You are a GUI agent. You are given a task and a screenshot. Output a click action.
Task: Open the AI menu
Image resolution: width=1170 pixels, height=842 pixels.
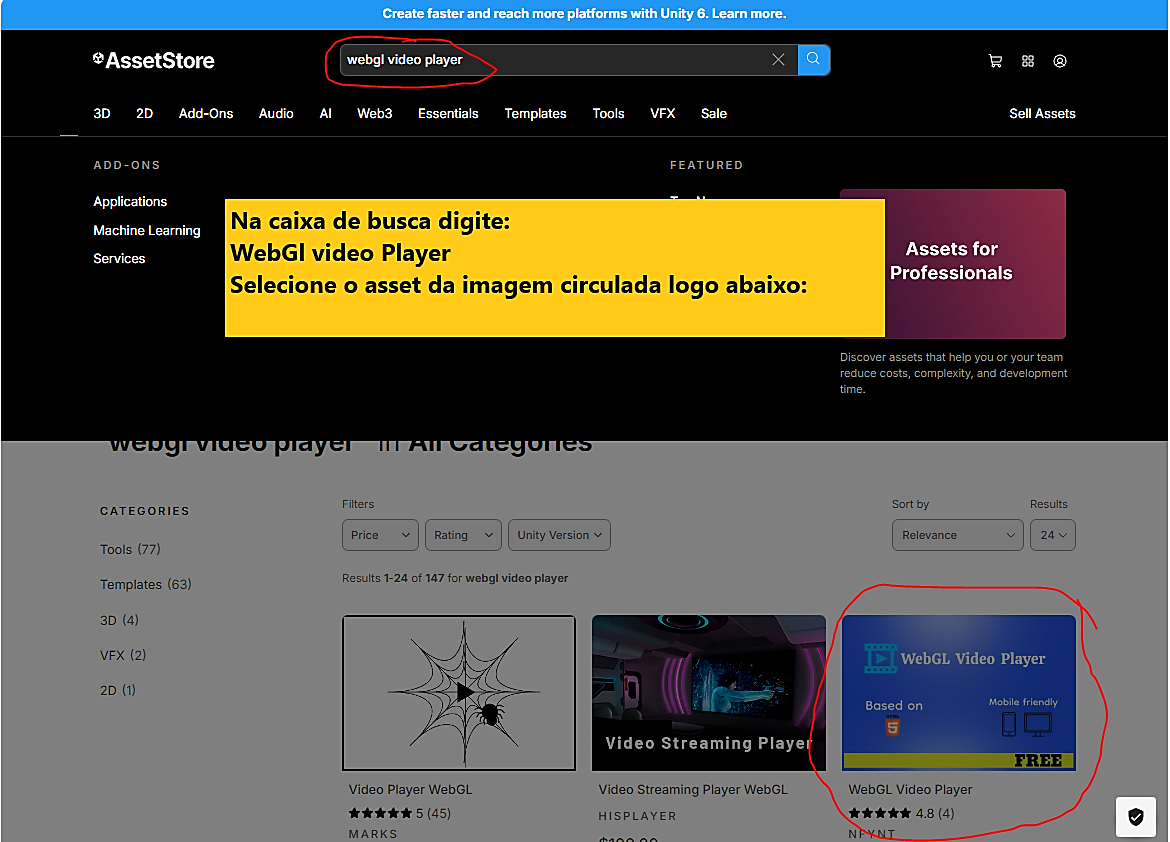[x=325, y=113]
